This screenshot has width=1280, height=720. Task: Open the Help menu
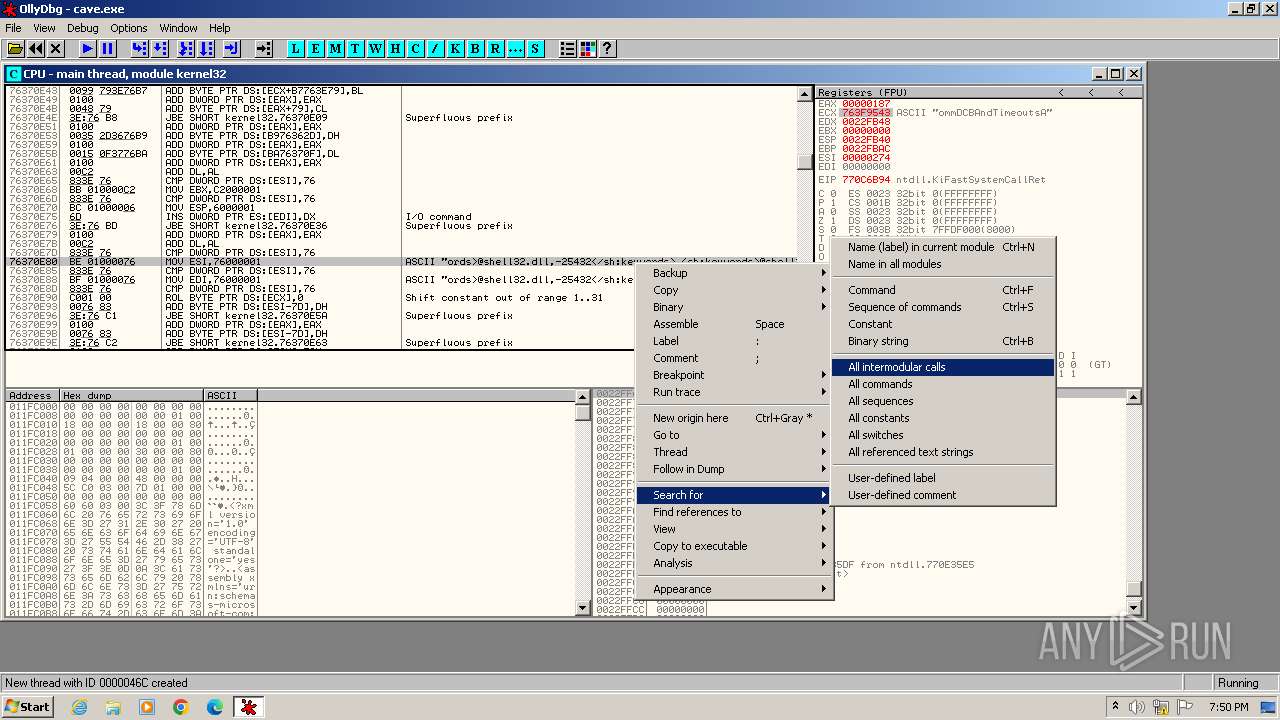coord(220,28)
